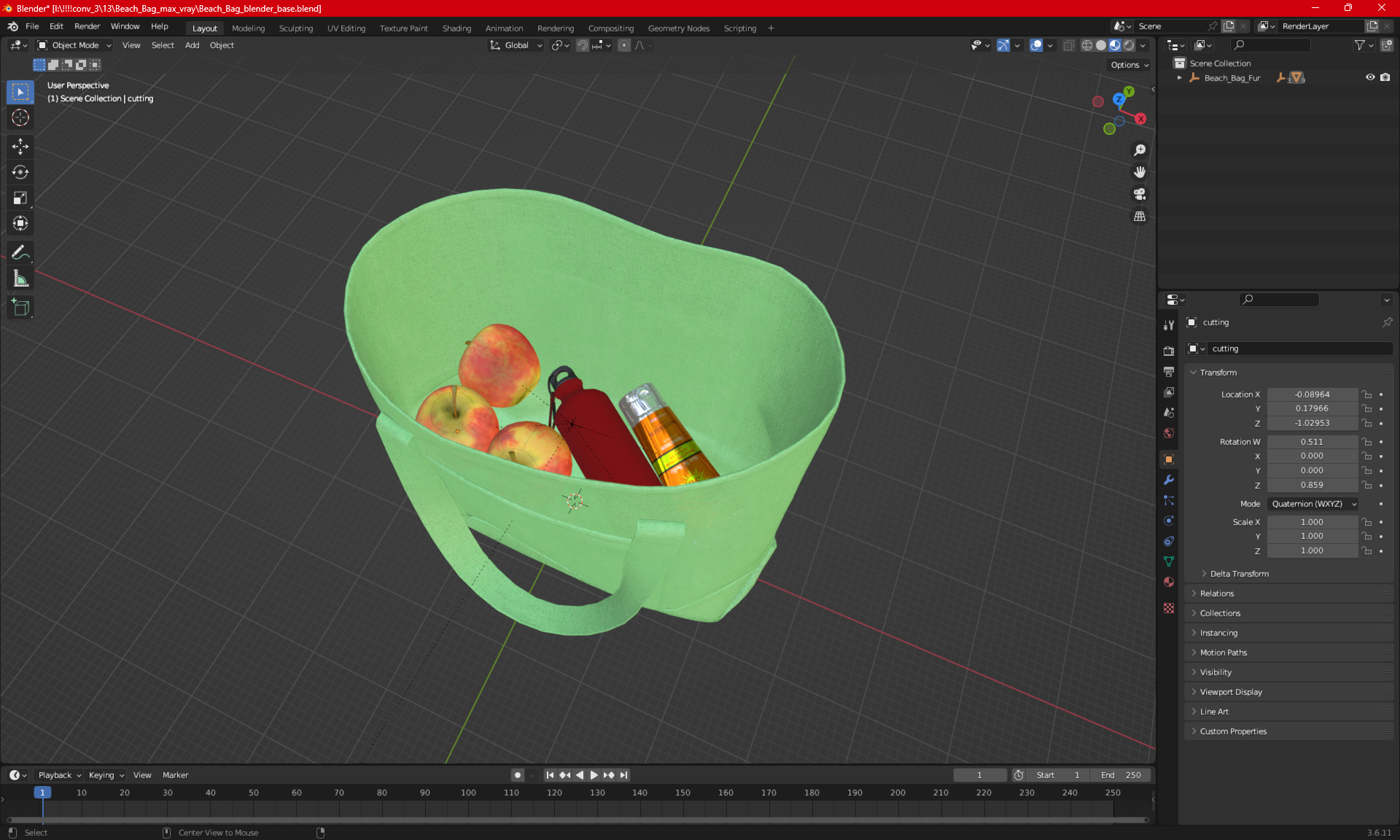Hide Beach_Bag_Fur in viewport with eye
This screenshot has height=840, width=1400.
(1370, 77)
